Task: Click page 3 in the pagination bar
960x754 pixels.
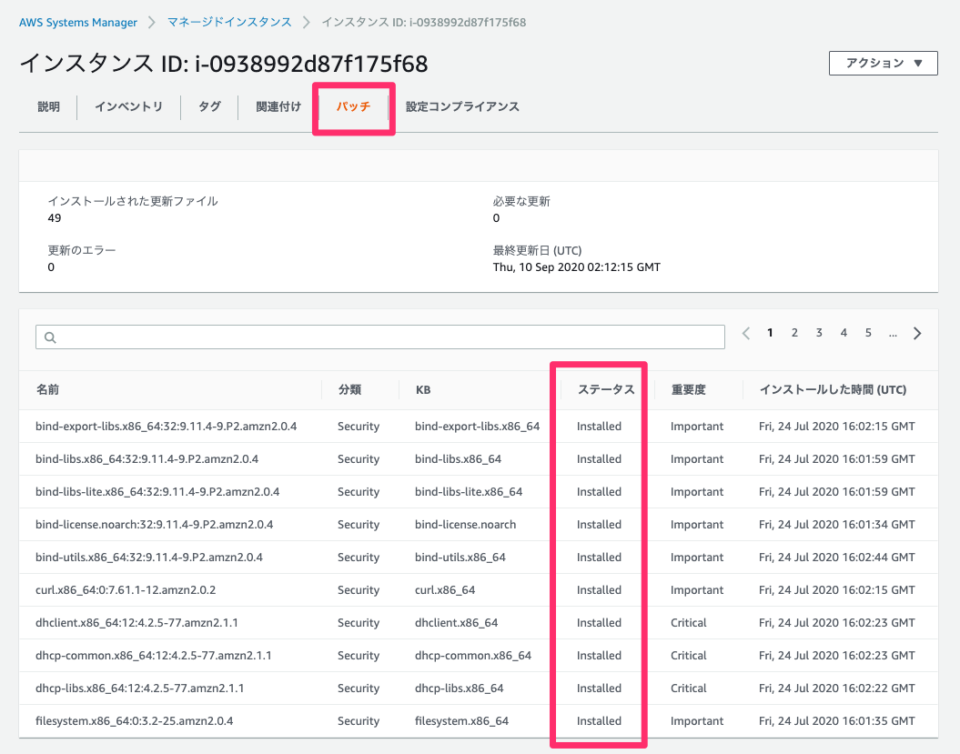Action: (819, 332)
